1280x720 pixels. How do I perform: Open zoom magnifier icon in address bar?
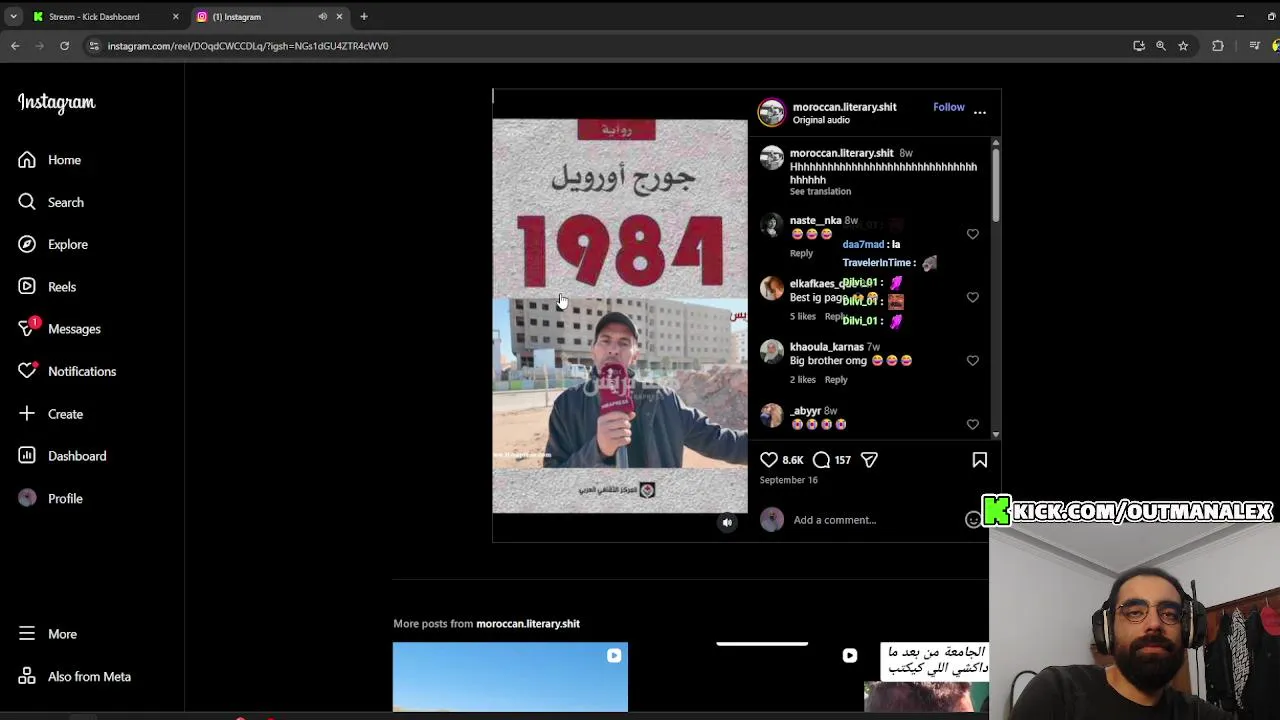1161,46
